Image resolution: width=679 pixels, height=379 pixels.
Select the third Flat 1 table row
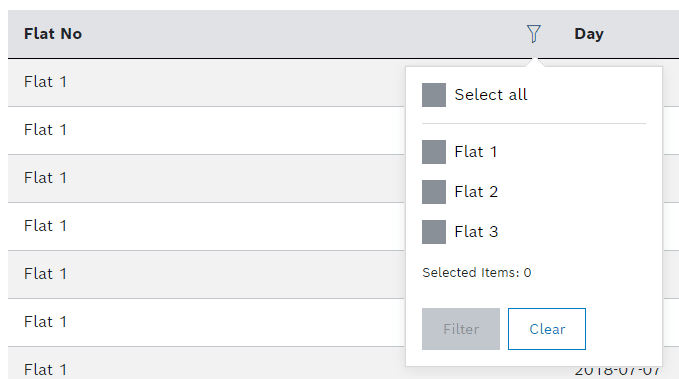[206, 178]
